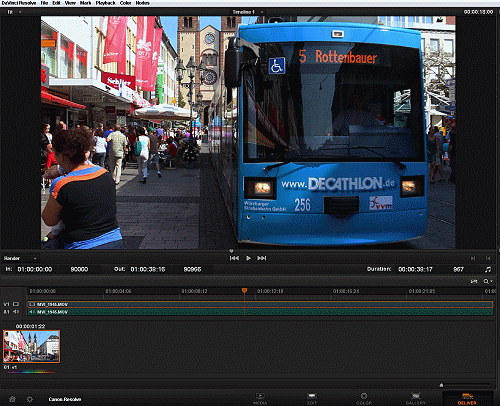Open the Timeline 1 selector dropdown
This screenshot has width=500, height=406.
(248, 12)
